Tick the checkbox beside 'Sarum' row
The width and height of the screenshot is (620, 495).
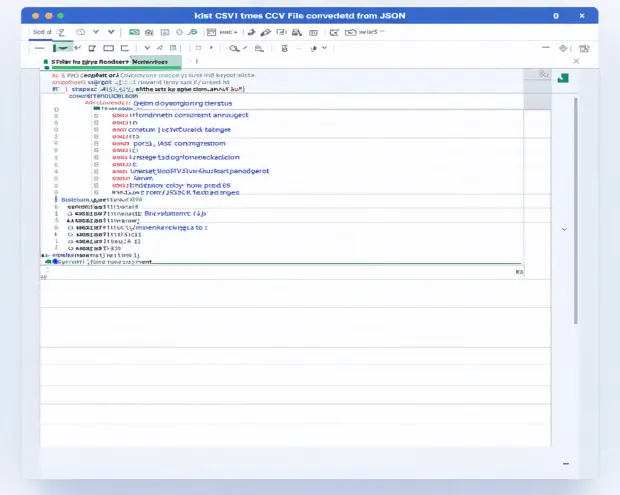pos(96,178)
